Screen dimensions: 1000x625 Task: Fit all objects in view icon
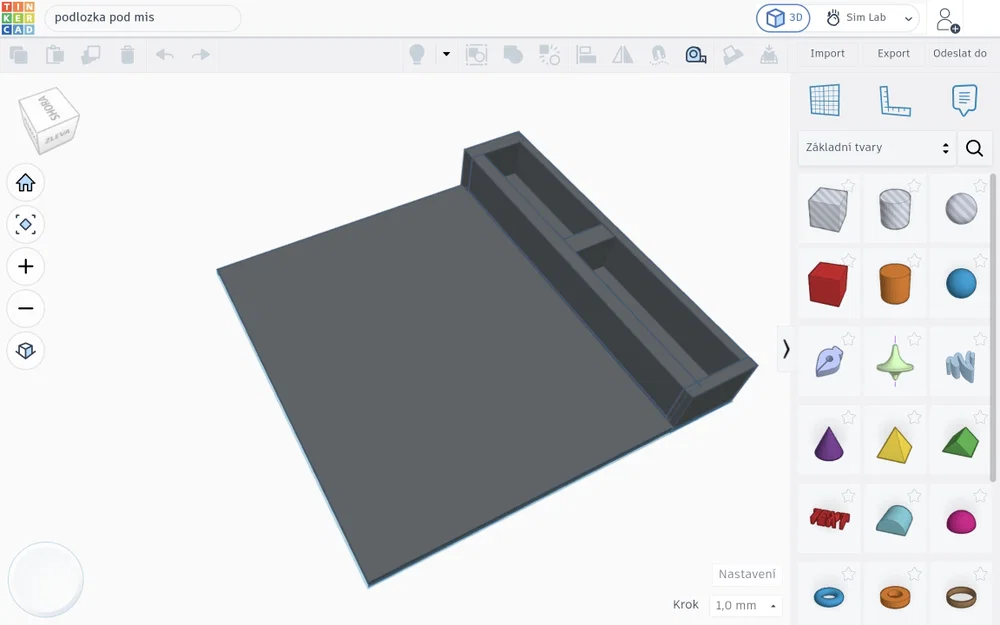pyautogui.click(x=26, y=224)
